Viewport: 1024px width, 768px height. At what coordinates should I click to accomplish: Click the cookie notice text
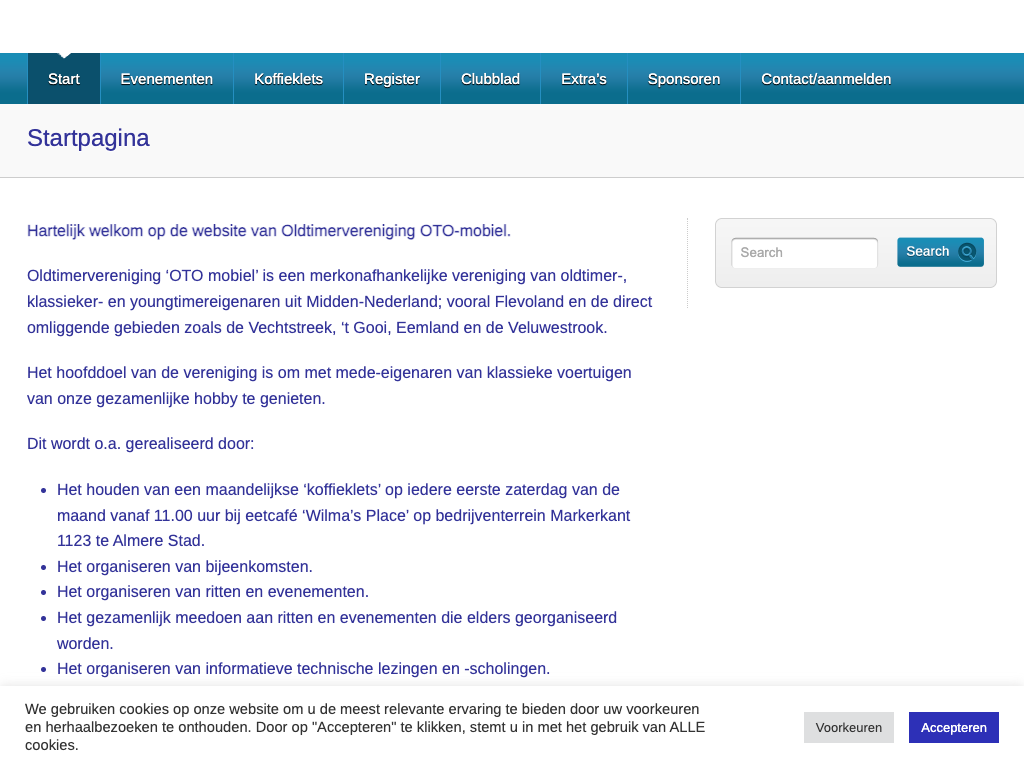365,727
